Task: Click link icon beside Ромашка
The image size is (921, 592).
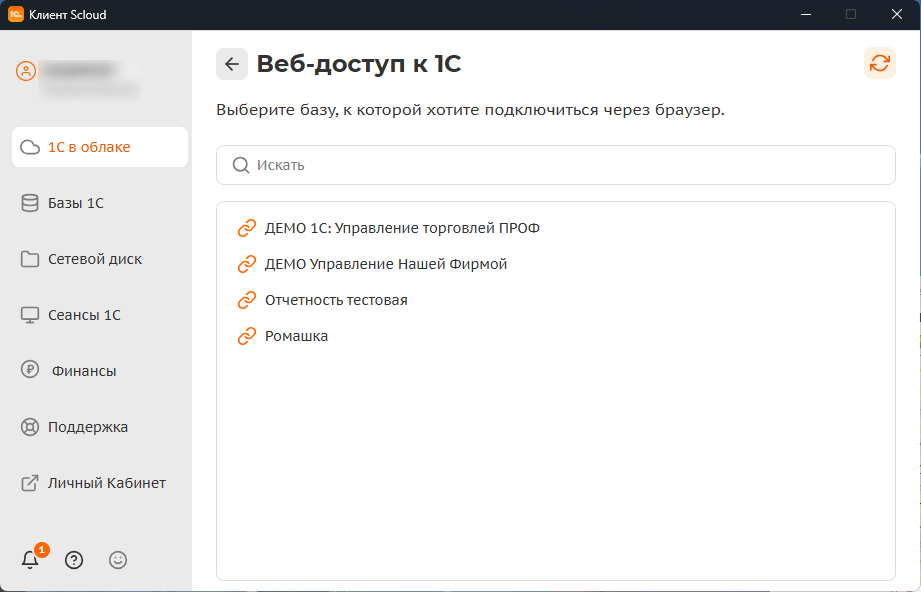Action: tap(247, 336)
